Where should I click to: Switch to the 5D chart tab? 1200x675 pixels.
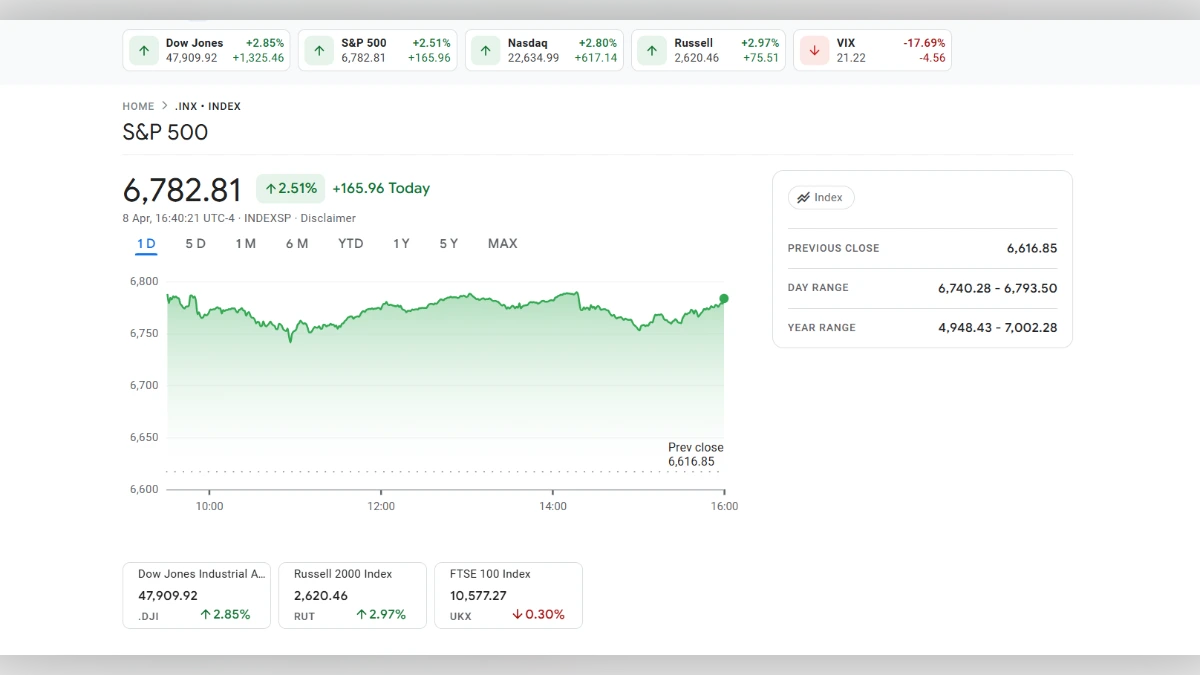point(195,243)
